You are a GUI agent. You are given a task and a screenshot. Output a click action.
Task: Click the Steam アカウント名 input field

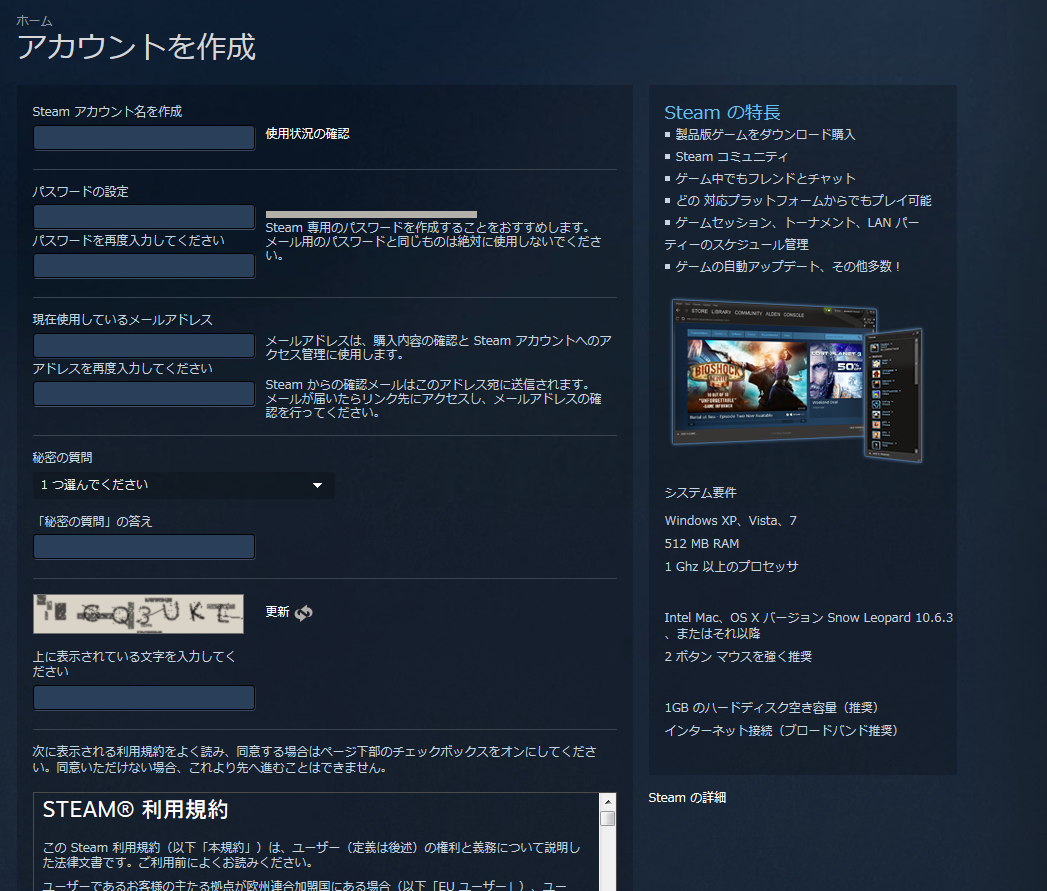pyautogui.click(x=144, y=138)
